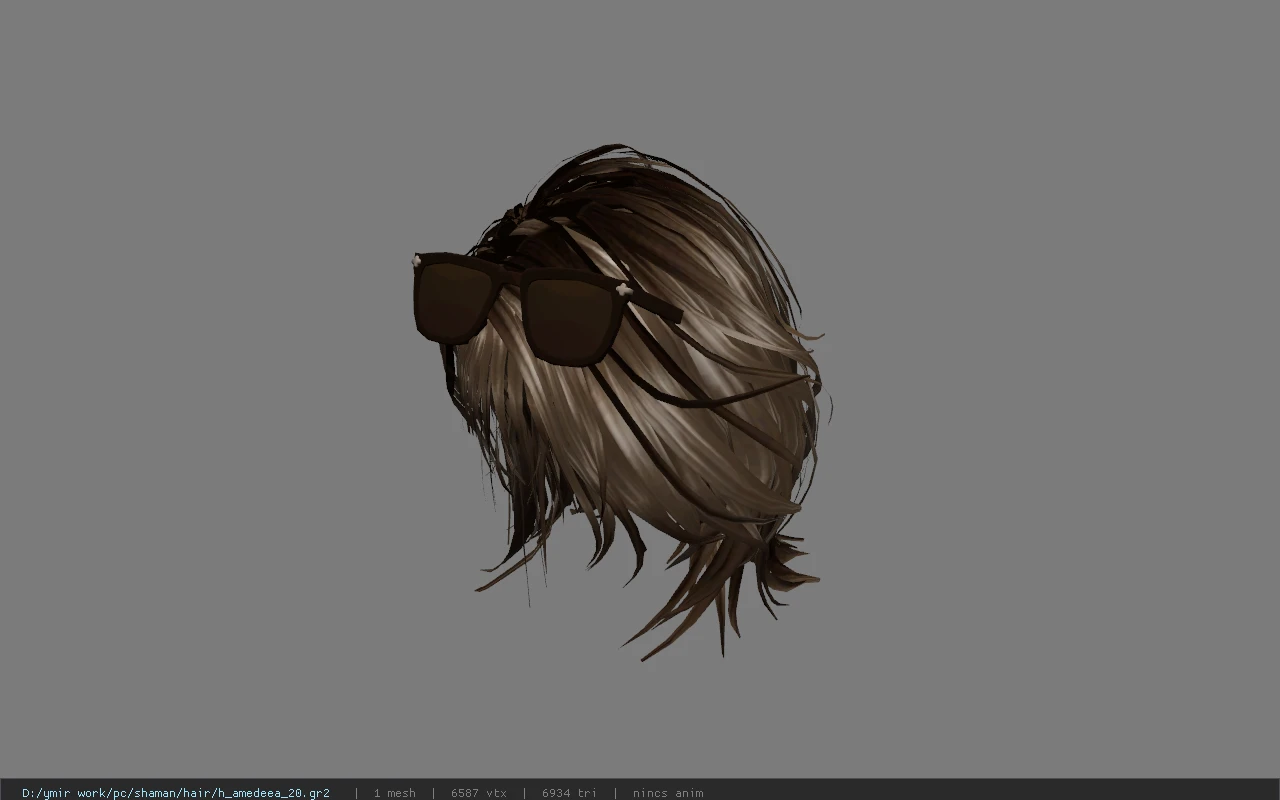This screenshot has height=800, width=1280.
Task: Click the 'nincs anim' status text
Action: 668,793
